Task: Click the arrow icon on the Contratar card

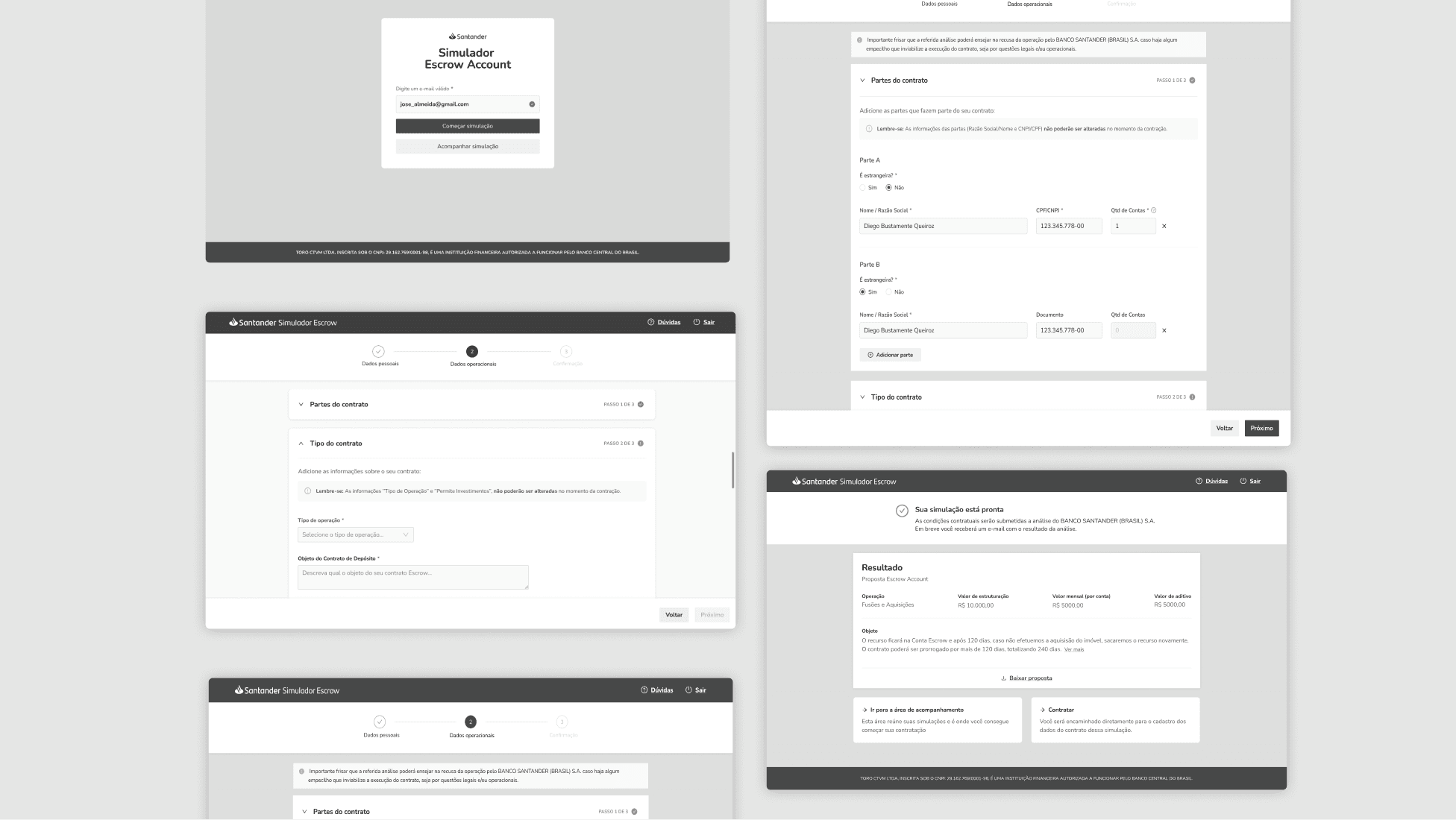Action: 1042,710
